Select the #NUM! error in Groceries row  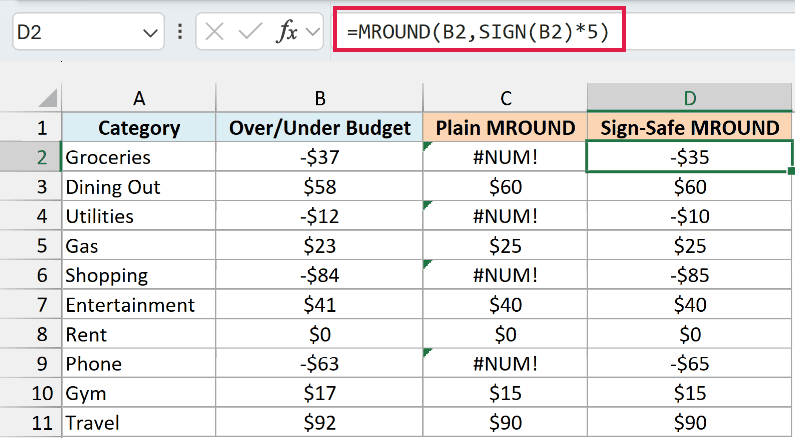point(505,157)
